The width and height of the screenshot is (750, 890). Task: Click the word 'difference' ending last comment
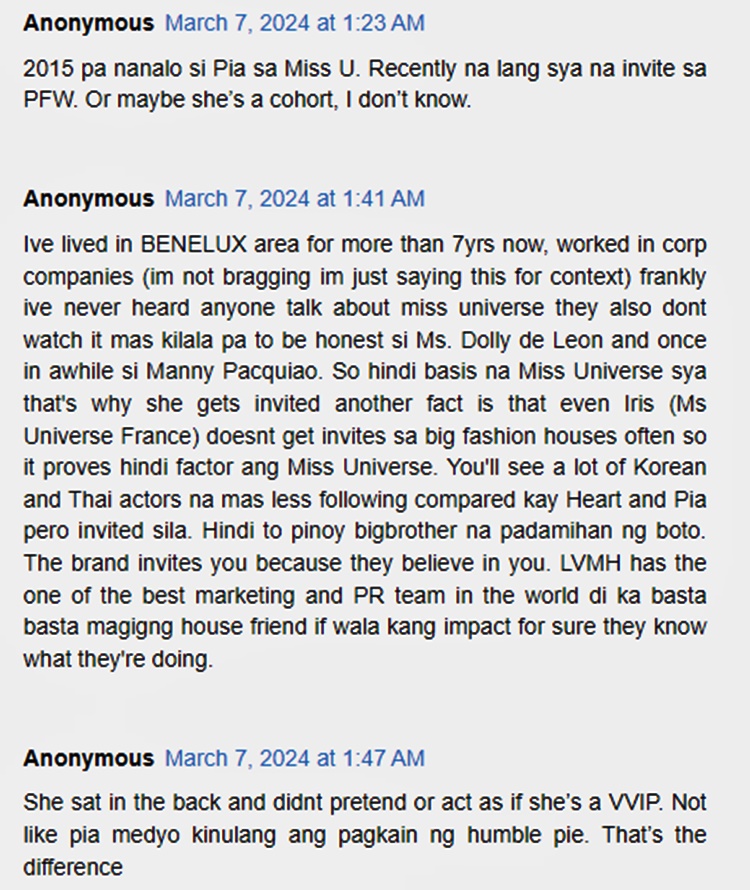point(73,867)
